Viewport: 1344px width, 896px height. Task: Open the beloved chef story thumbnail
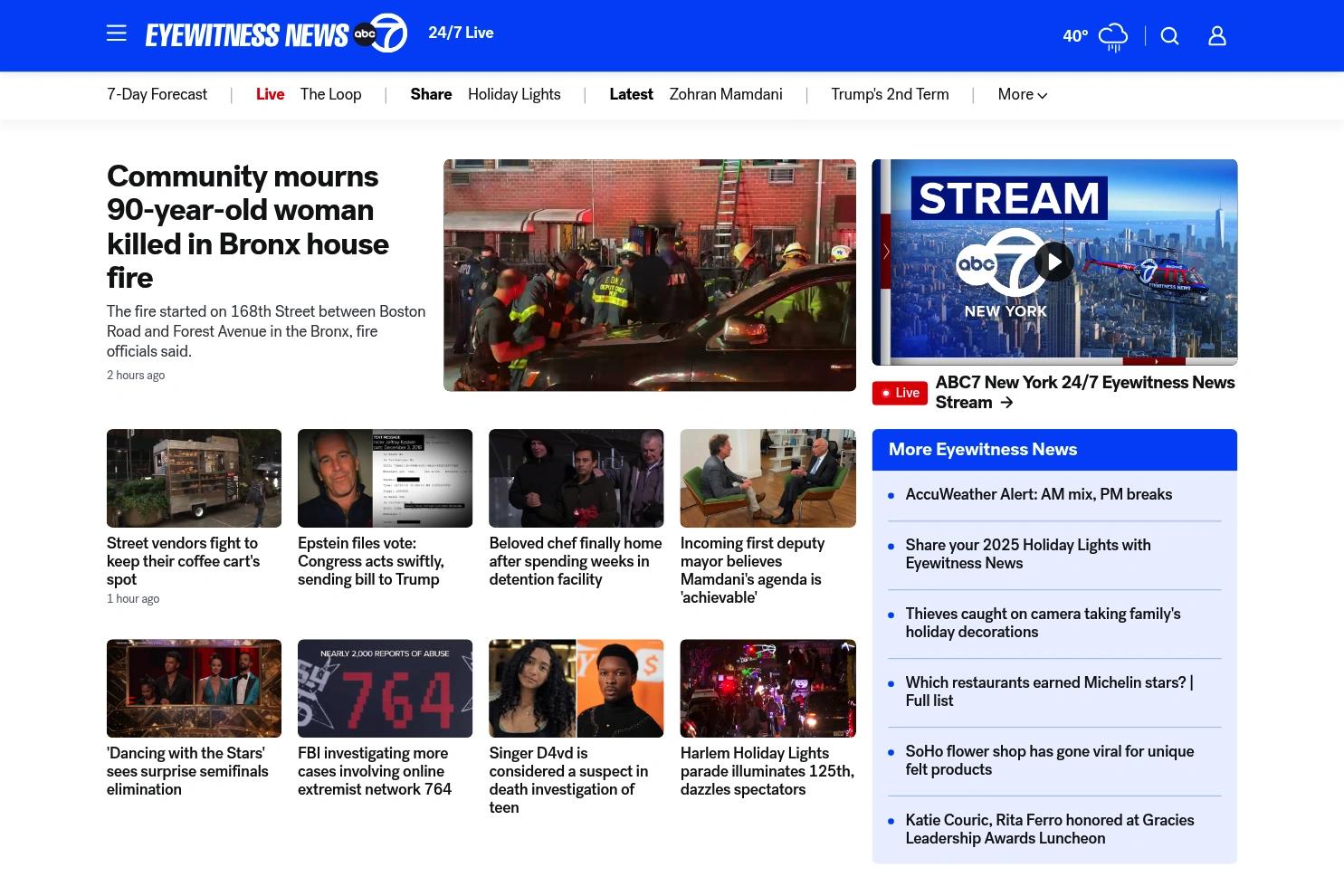coord(577,478)
